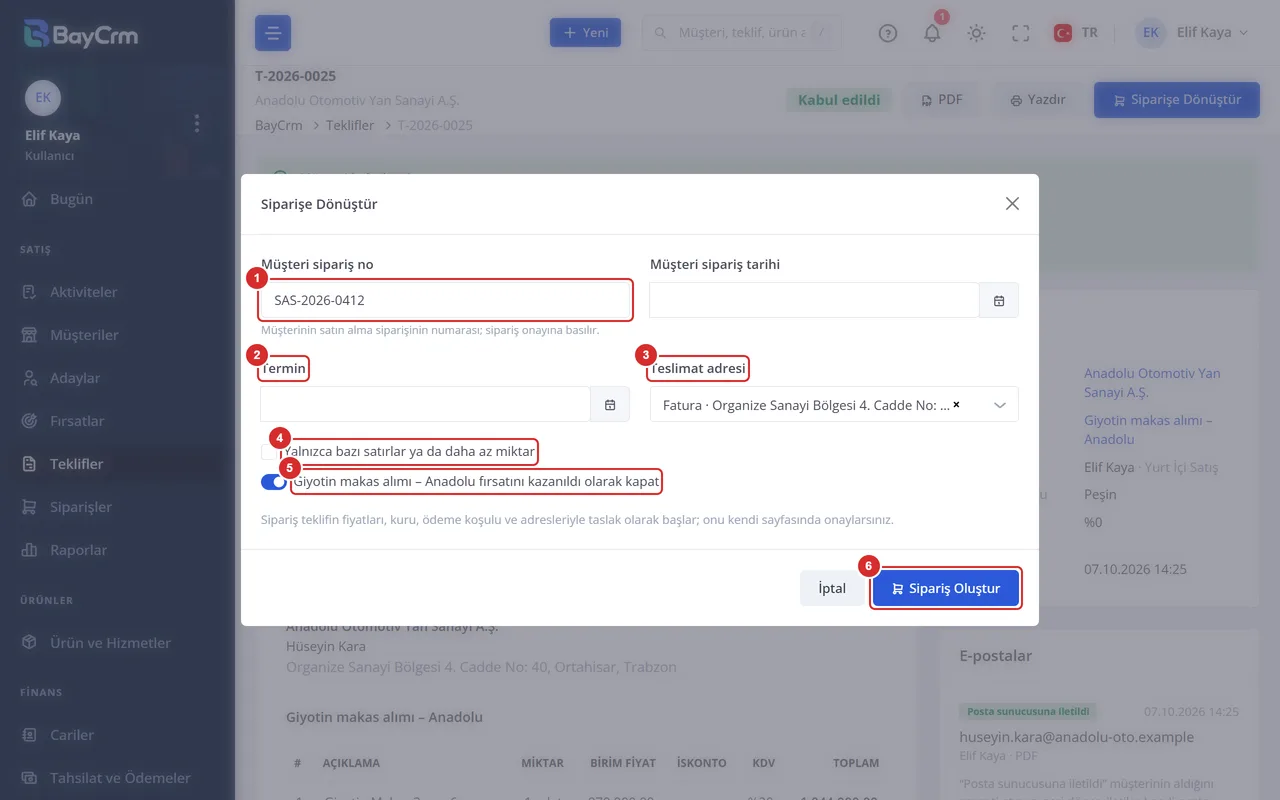The height and width of the screenshot is (800, 1280).
Task: Click the huseyin.kara@anadolu-oto.example email text
Action: pos(1076,737)
